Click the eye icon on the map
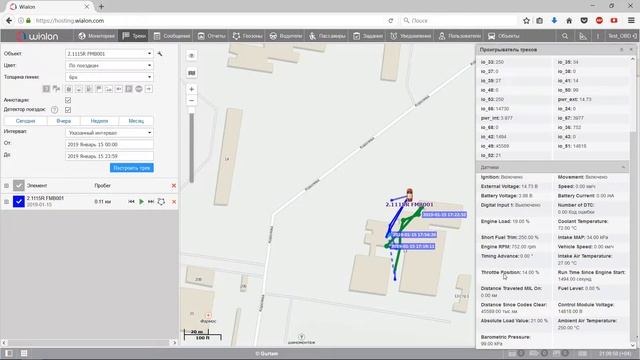The height and width of the screenshot is (360, 640). [191, 56]
